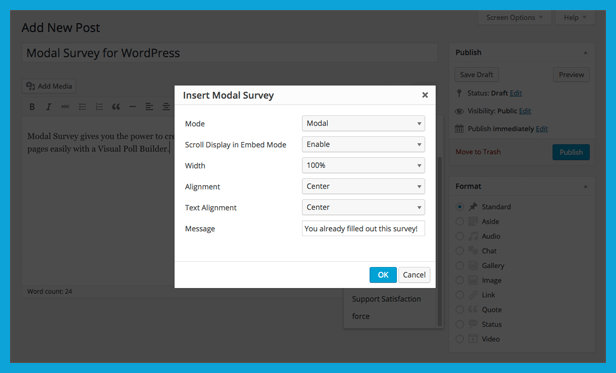Click the Standard format pushpin icon
Viewport: 616px width, 373px height.
point(473,207)
